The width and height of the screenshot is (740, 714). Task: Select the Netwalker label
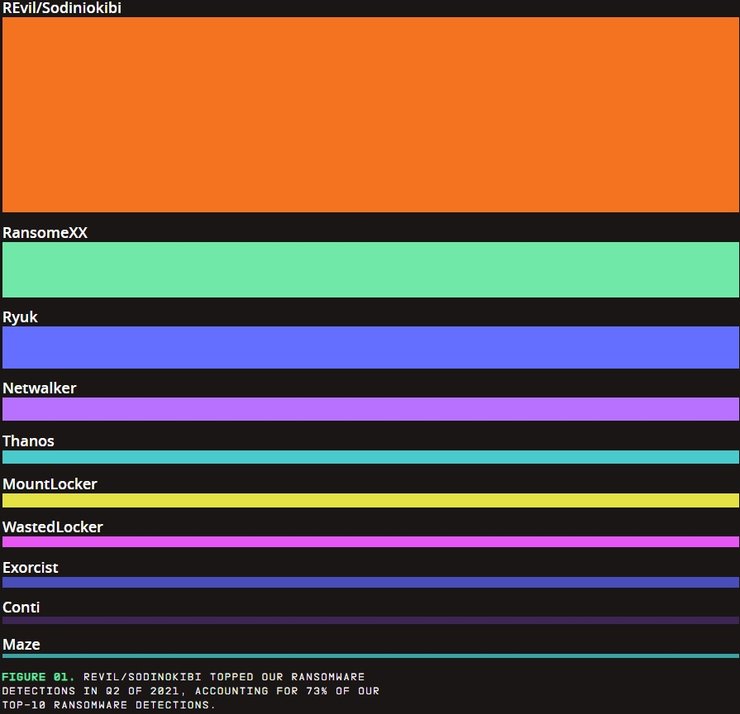point(39,388)
